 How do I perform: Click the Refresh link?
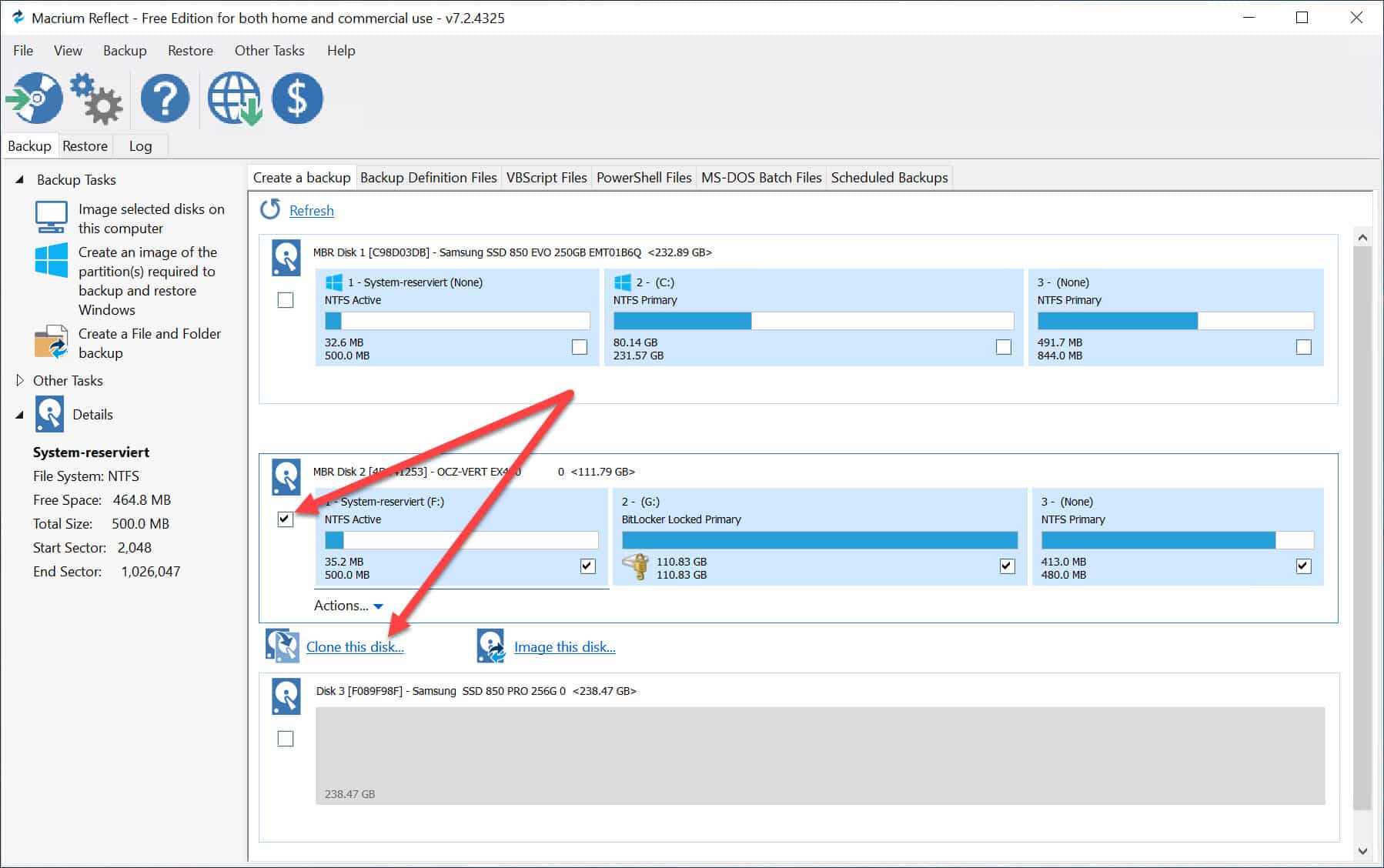click(312, 211)
